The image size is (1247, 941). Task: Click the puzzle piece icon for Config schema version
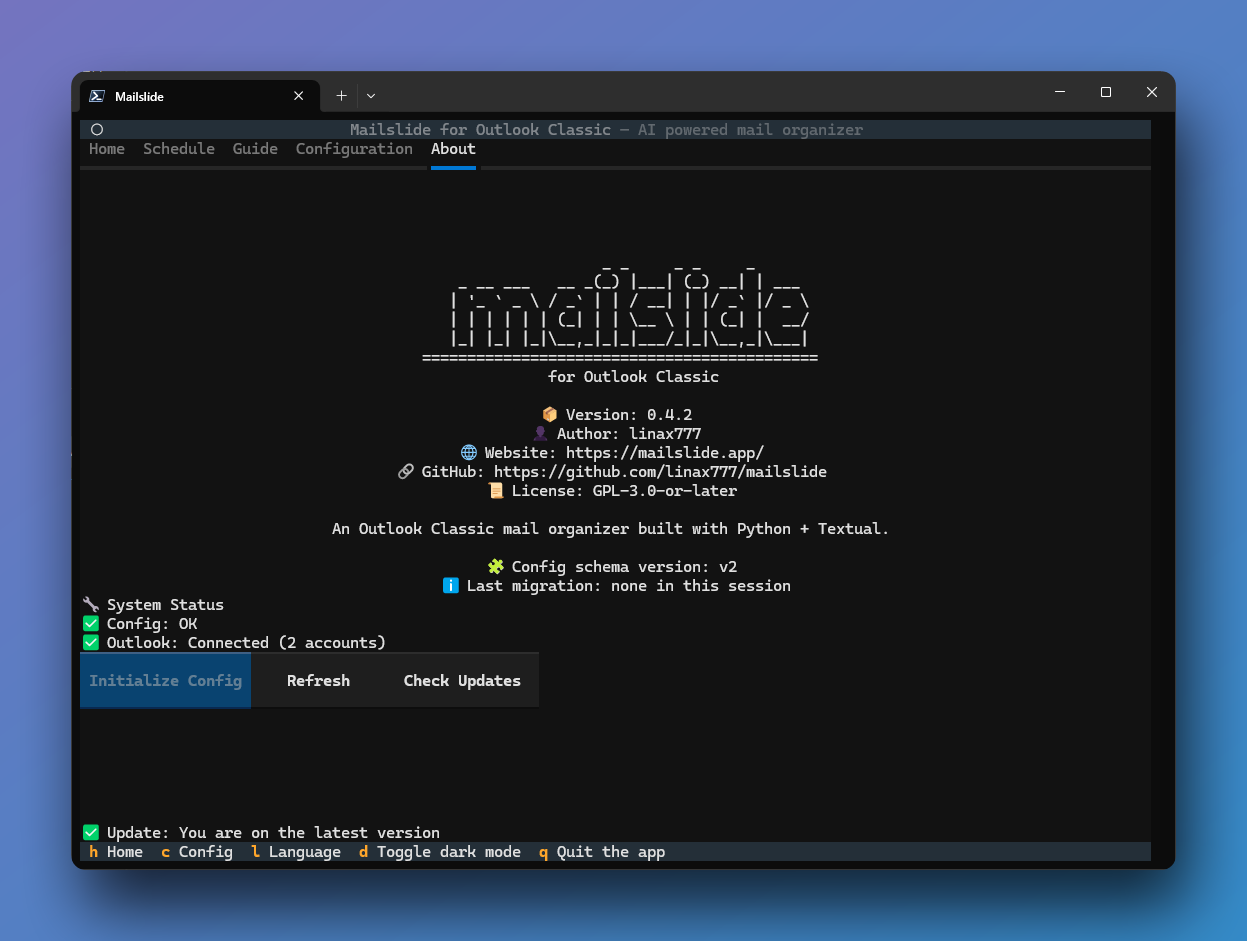tap(496, 566)
